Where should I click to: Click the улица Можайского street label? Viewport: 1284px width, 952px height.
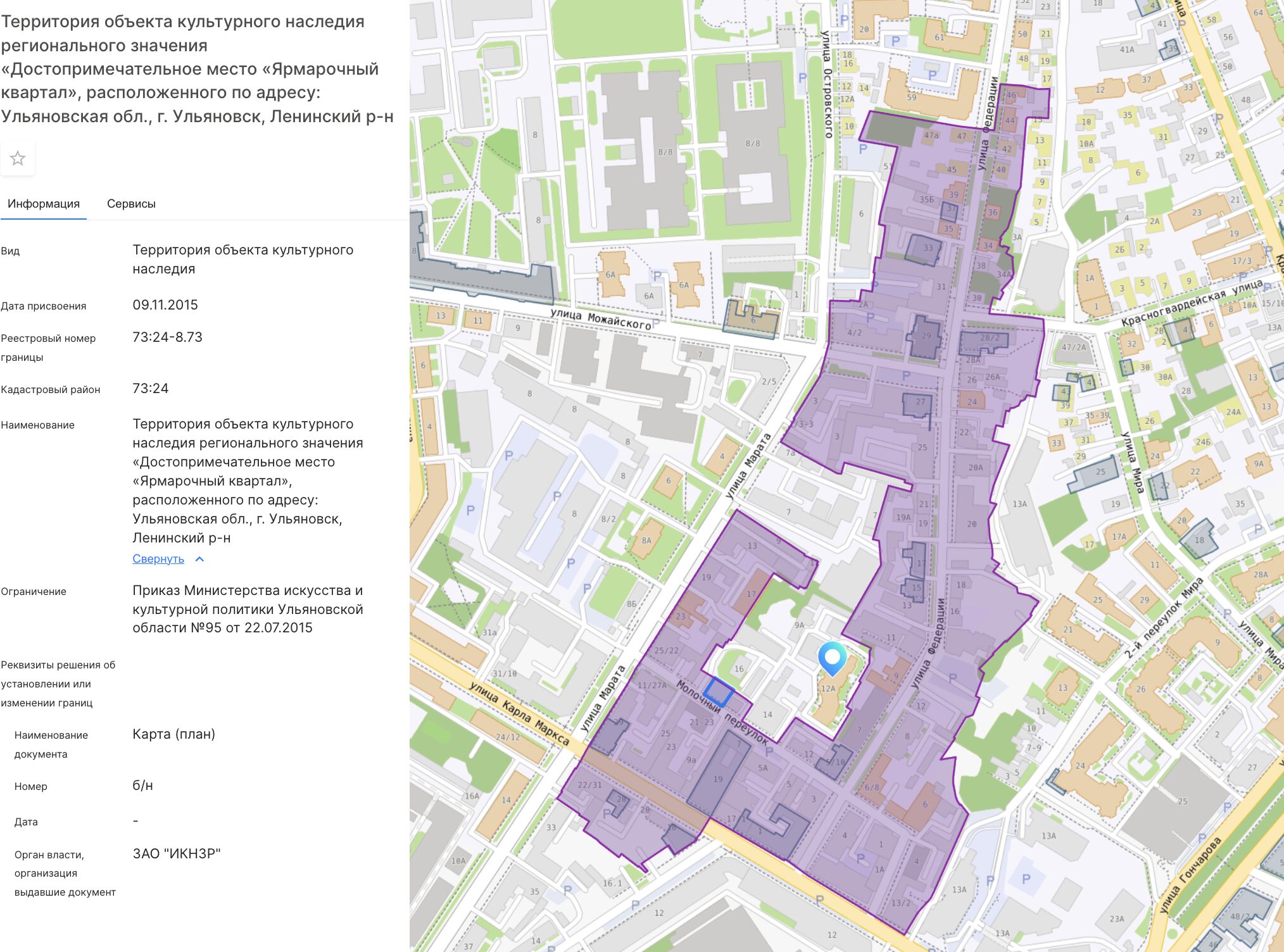click(x=600, y=319)
